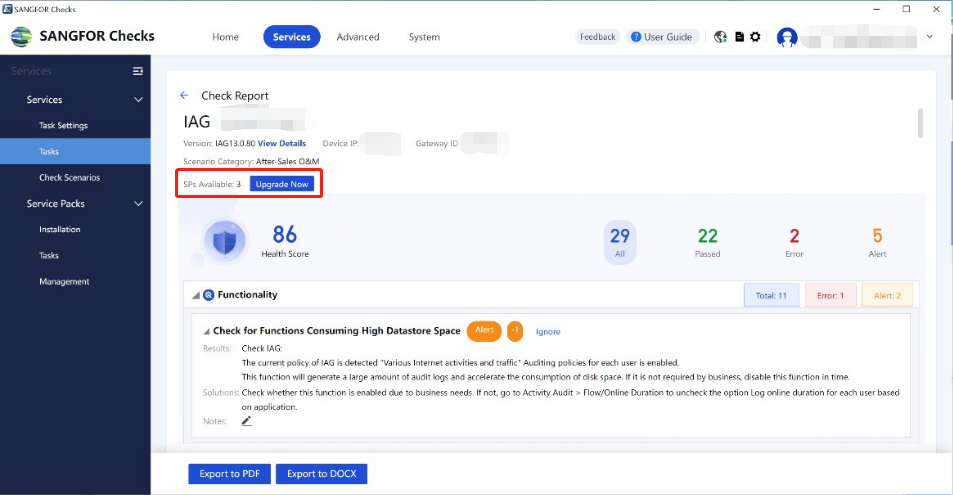Click the Functionality category icon
Screen dimensions: 953x495
pos(208,295)
